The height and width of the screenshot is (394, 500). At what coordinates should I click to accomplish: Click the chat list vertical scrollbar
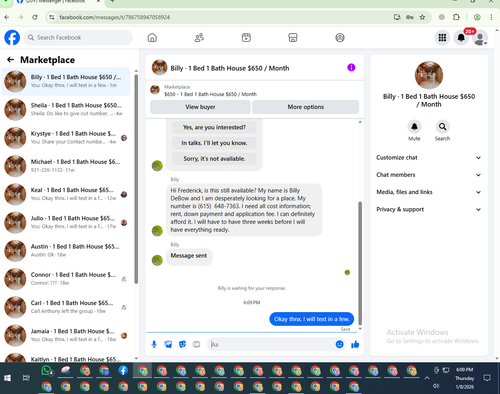tap(136, 179)
